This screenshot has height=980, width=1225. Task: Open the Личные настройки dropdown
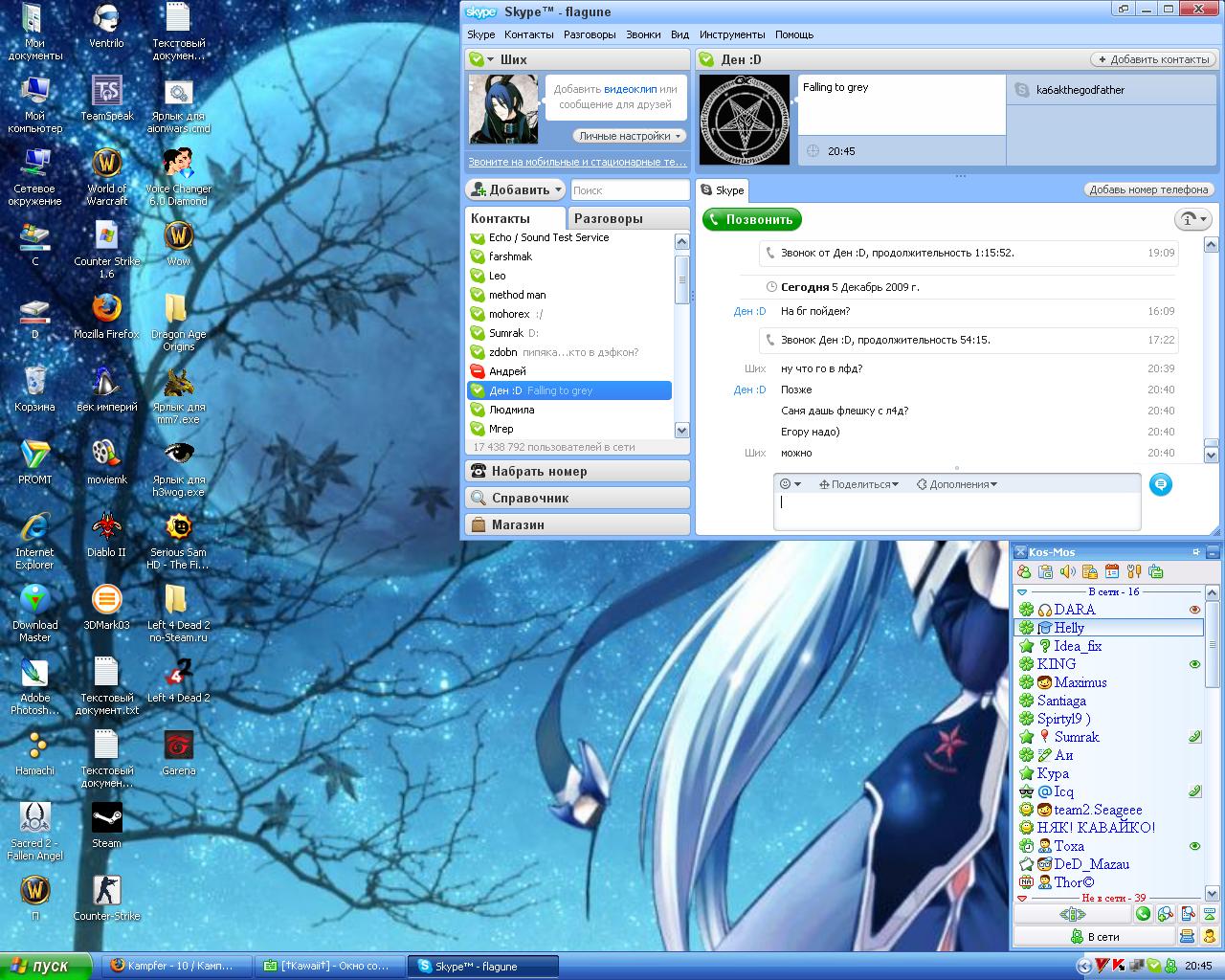(x=630, y=136)
